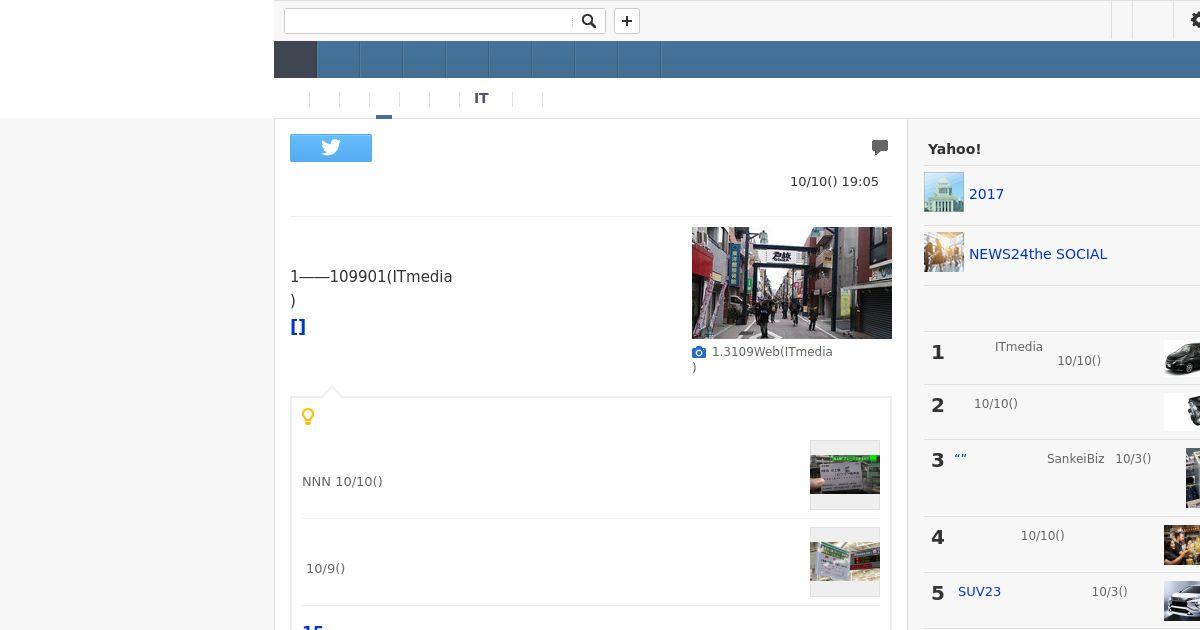Viewport: 1200px width, 630px height.
Task: Click the 10/10() 19:05 timestamp
Action: pos(834,182)
